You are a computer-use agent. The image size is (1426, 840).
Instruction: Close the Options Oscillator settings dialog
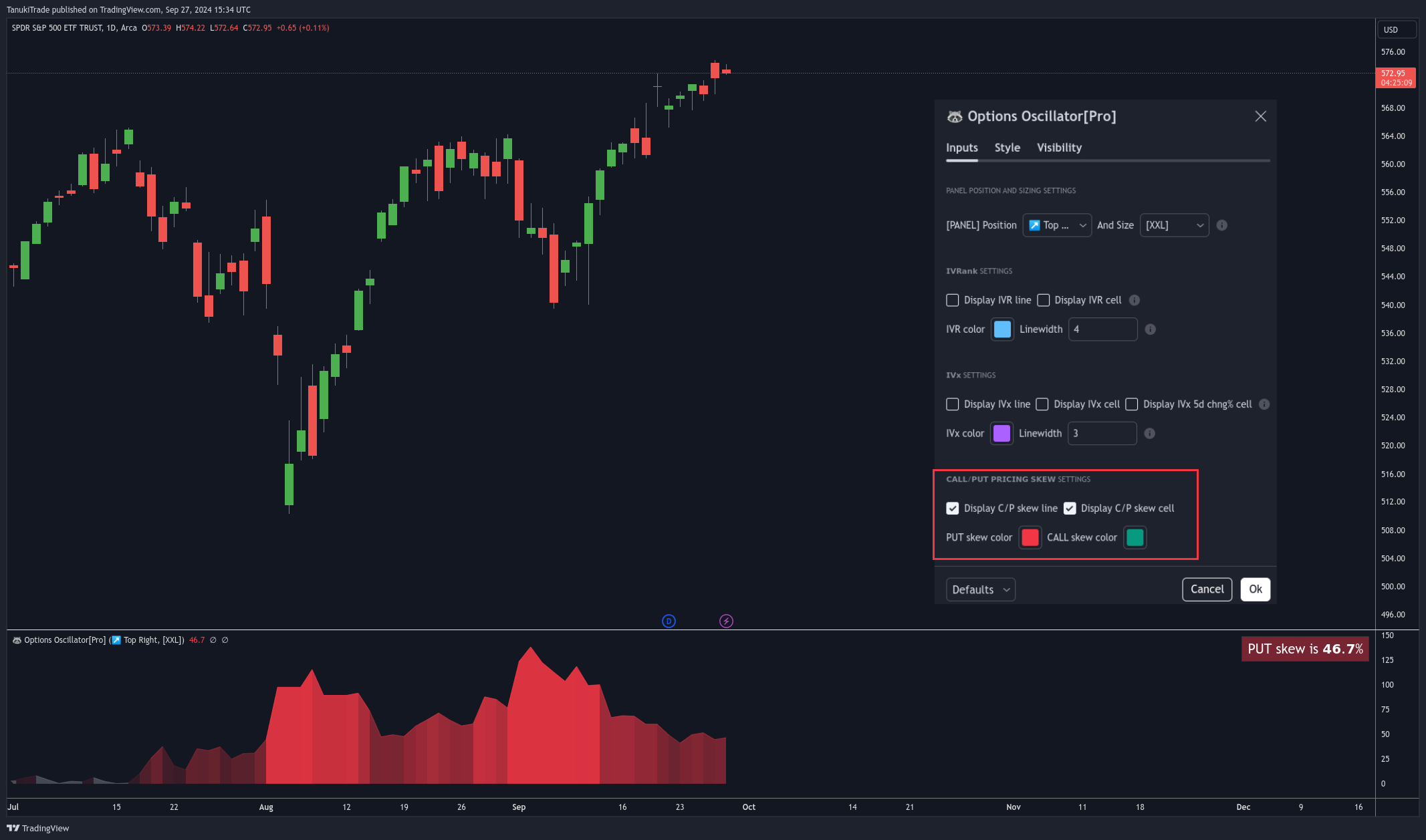(x=1260, y=116)
